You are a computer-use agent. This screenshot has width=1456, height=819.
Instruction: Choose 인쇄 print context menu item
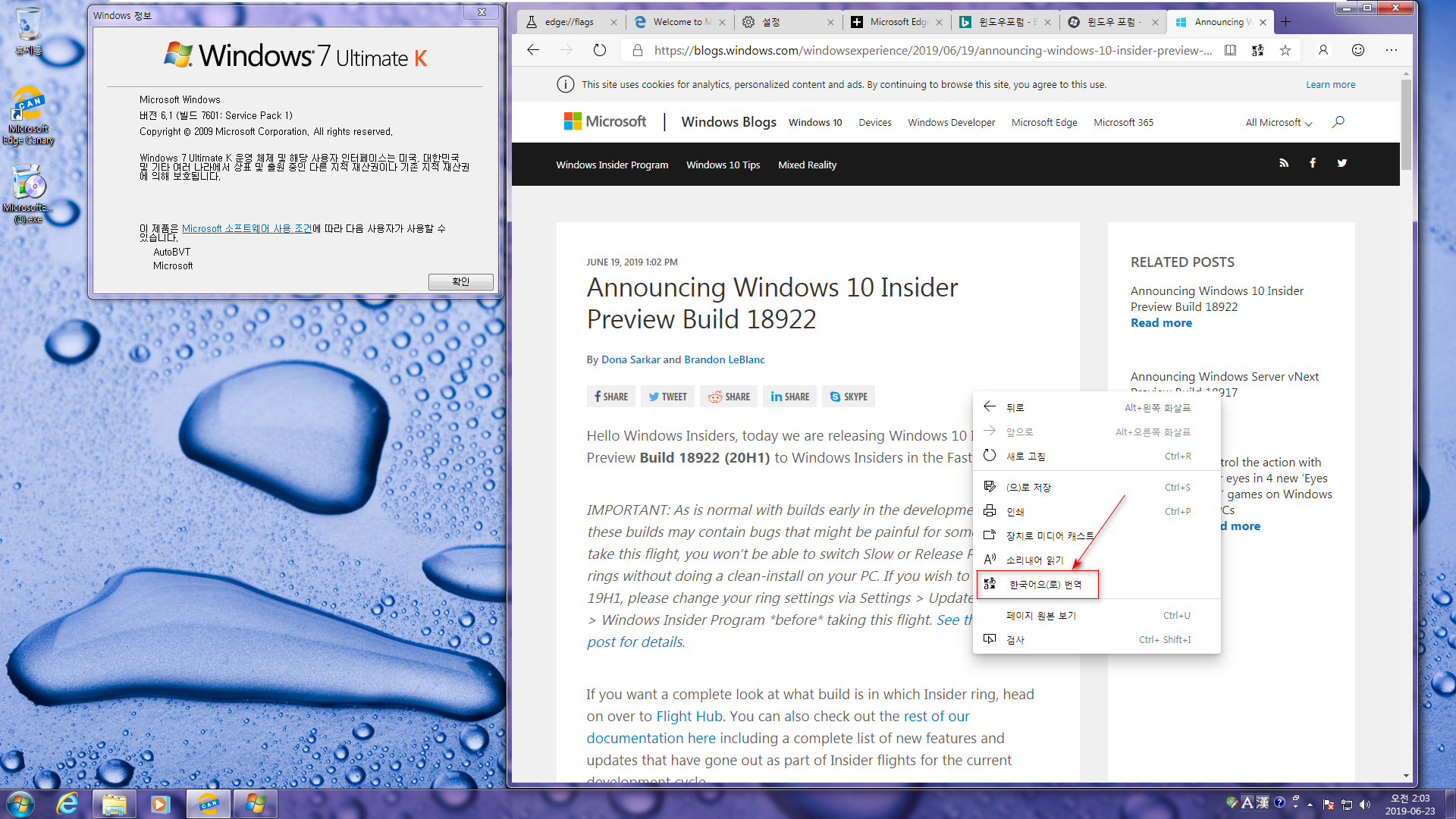click(1097, 511)
